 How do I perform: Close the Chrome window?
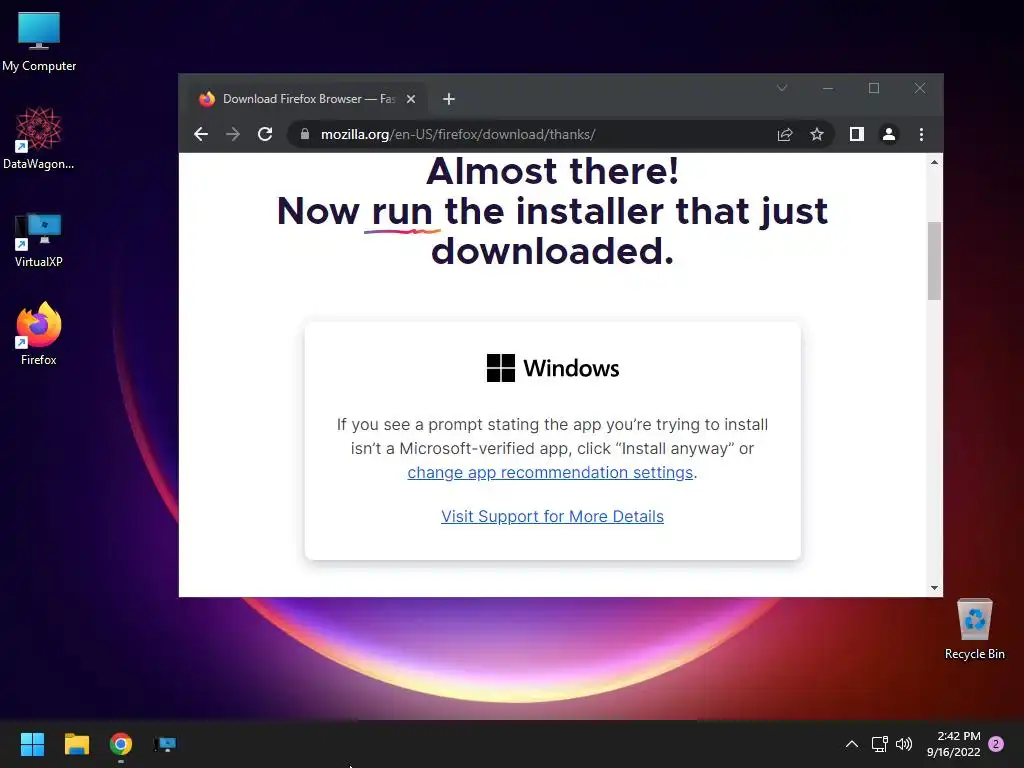coord(920,88)
